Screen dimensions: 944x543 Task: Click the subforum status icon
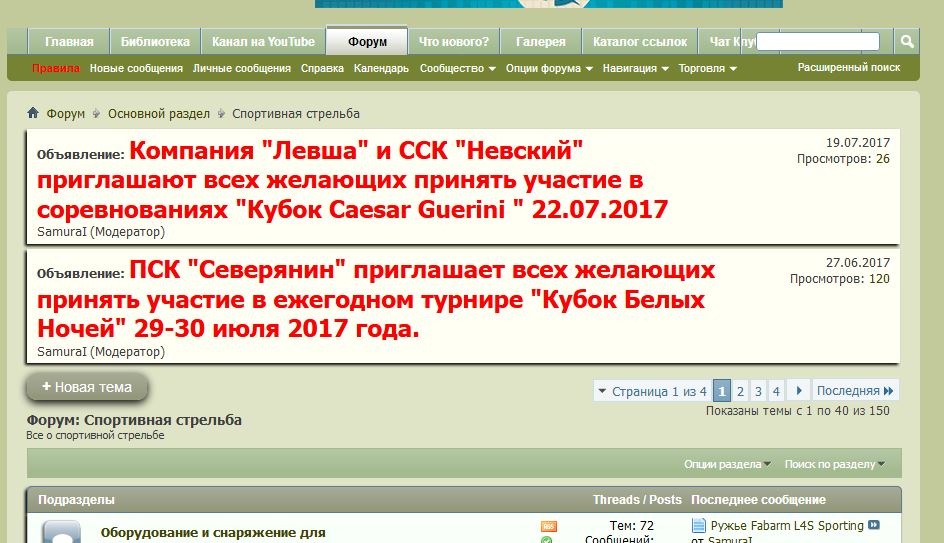click(61, 532)
